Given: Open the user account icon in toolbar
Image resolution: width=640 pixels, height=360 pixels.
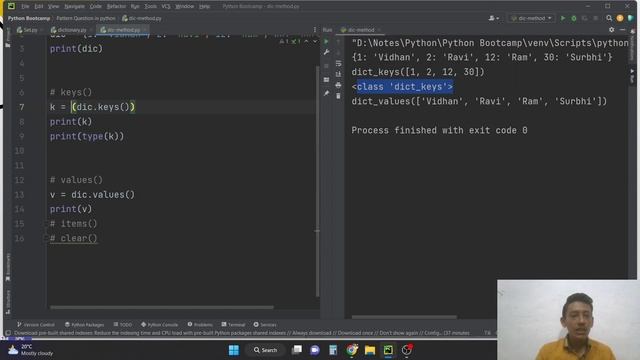Looking at the screenshot, I should 493,18.
